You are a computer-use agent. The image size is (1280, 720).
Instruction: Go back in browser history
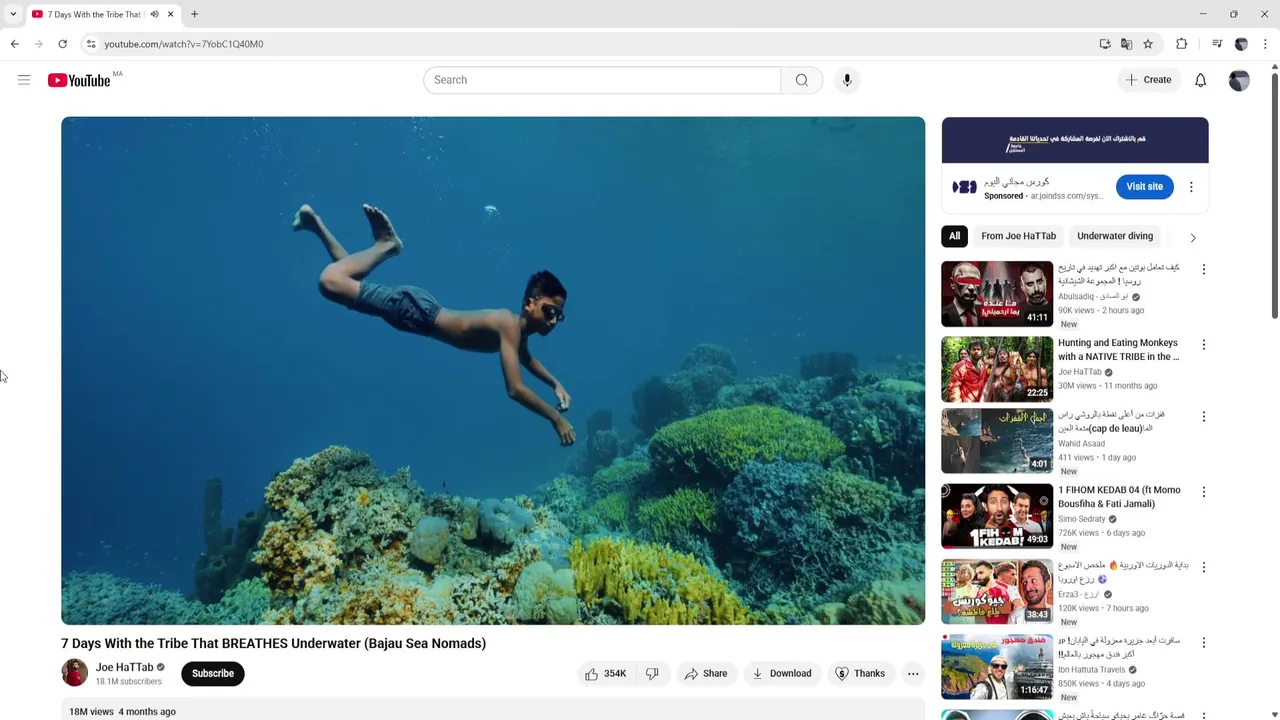14,44
